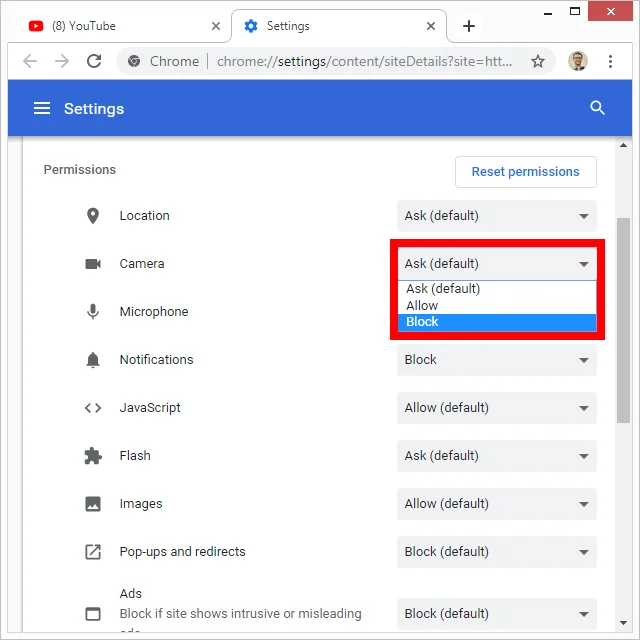Go back using the back arrow
This screenshot has width=640, height=640.
tap(30, 62)
